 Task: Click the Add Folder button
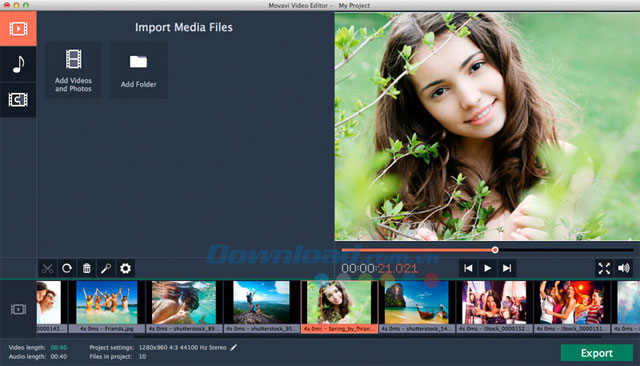[138, 70]
